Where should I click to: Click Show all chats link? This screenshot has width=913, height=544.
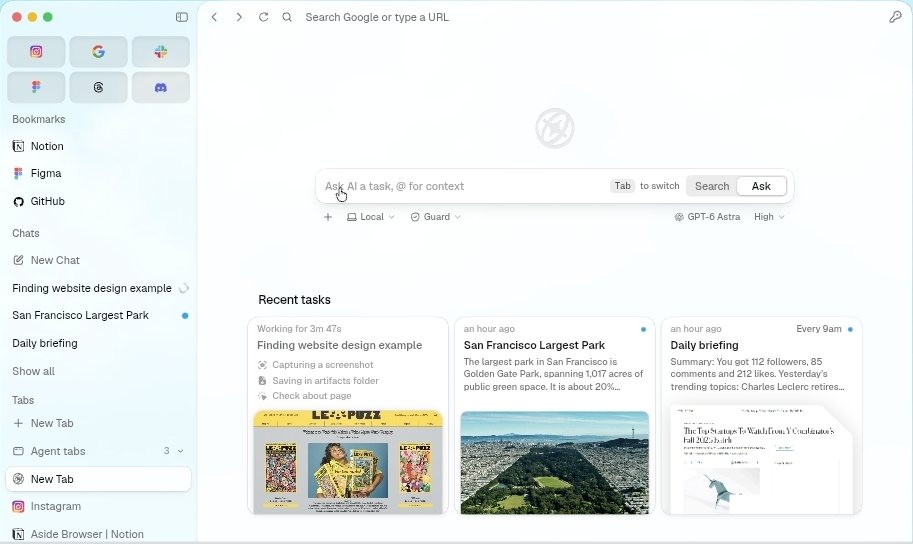pos(33,372)
